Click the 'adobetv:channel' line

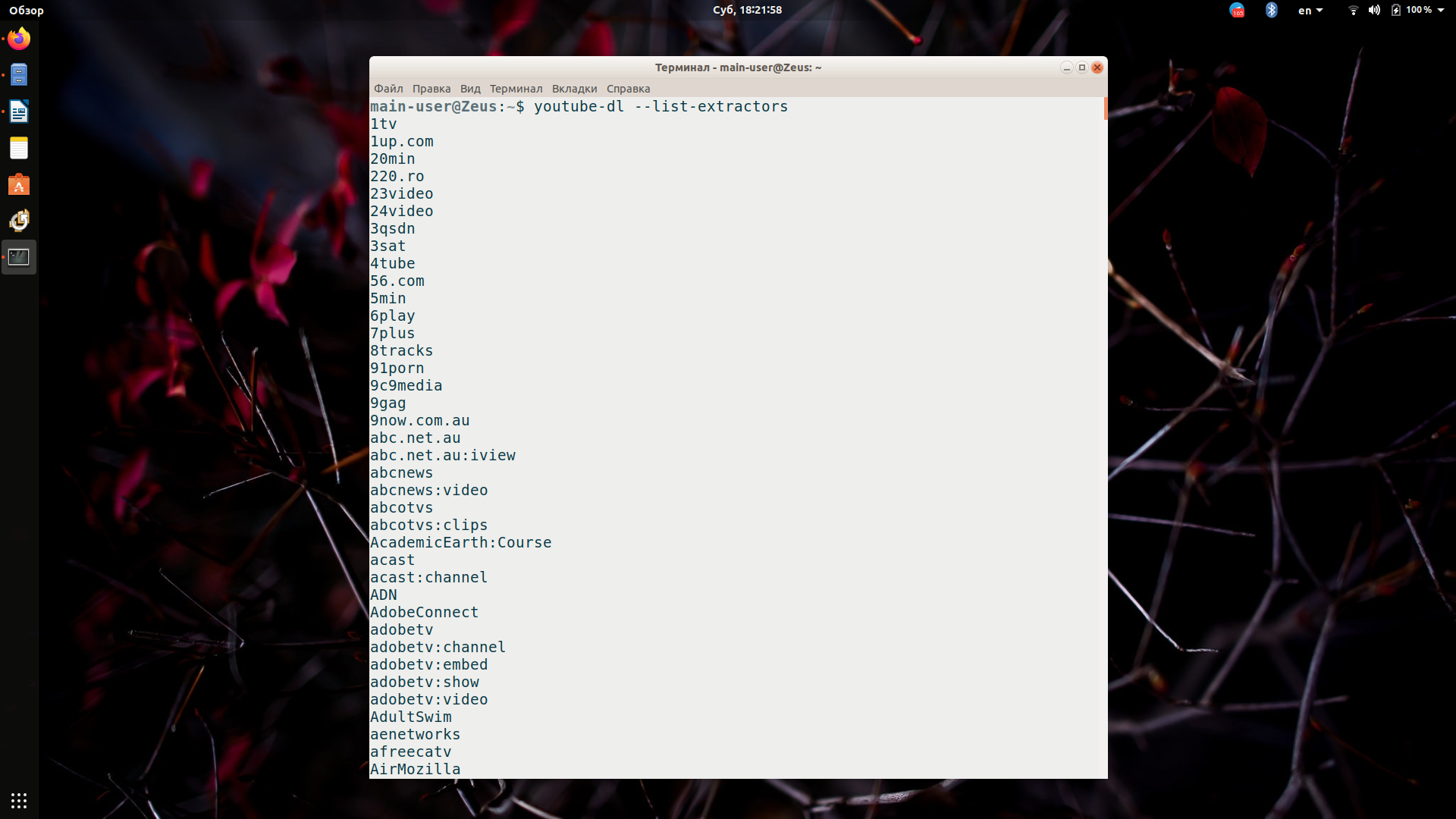coord(438,648)
